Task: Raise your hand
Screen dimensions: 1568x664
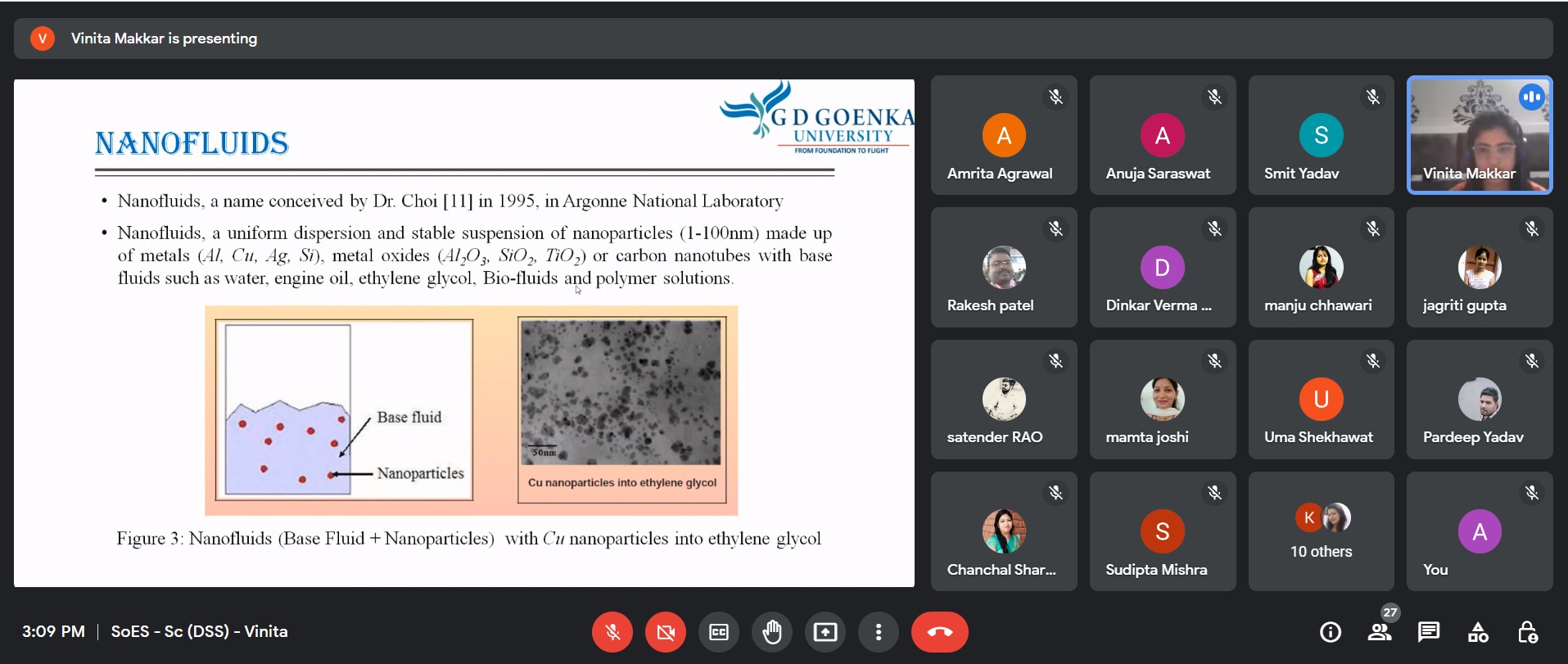Action: click(772, 632)
